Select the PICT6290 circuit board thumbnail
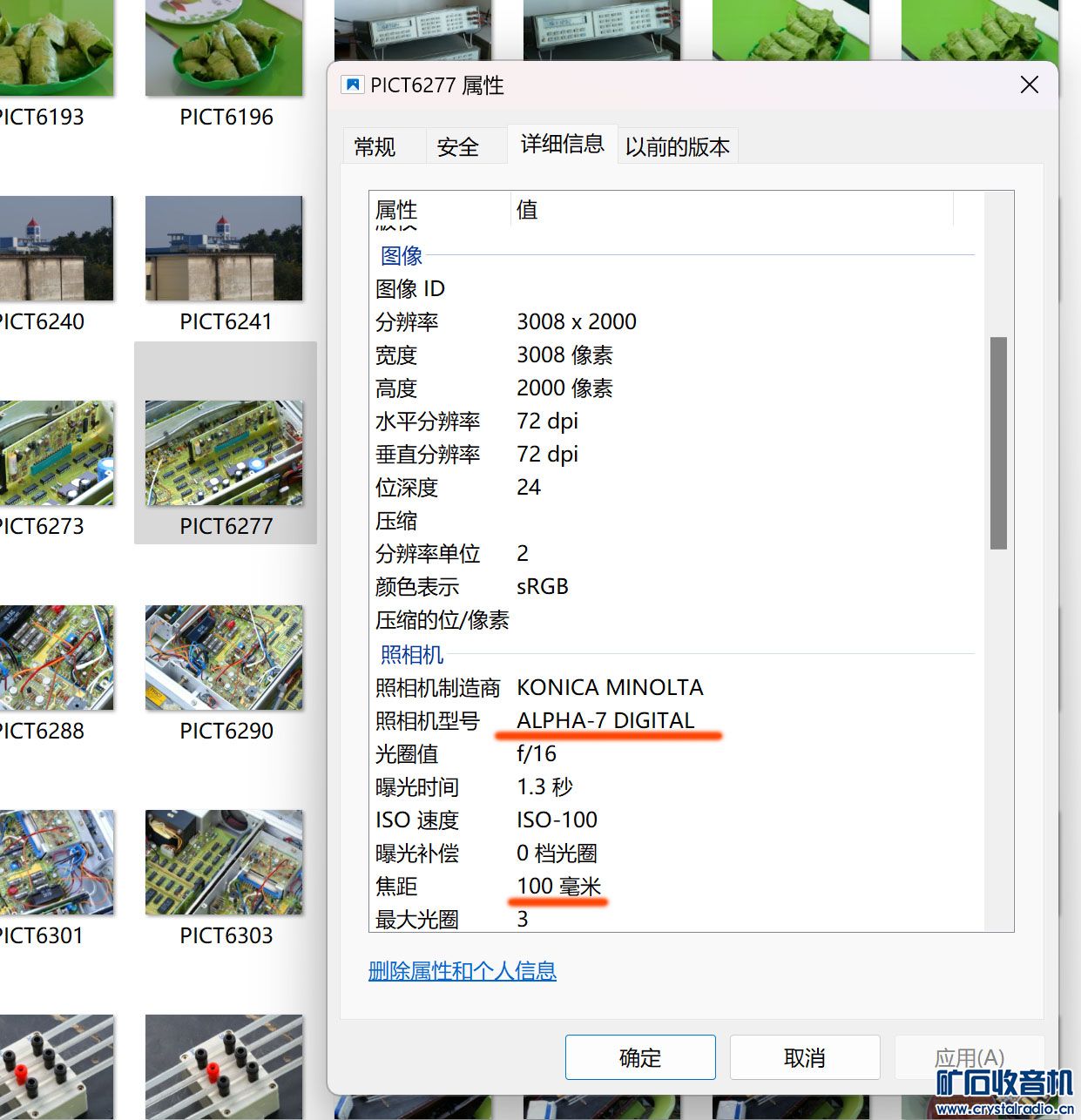This screenshot has width=1081, height=1120. point(224,658)
